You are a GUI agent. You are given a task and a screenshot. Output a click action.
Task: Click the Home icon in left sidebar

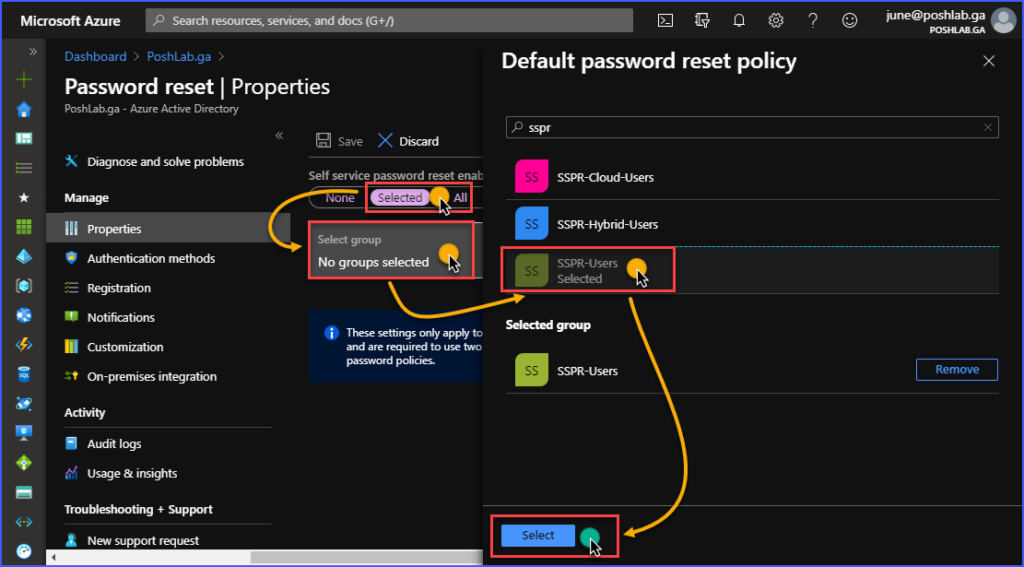click(x=24, y=110)
